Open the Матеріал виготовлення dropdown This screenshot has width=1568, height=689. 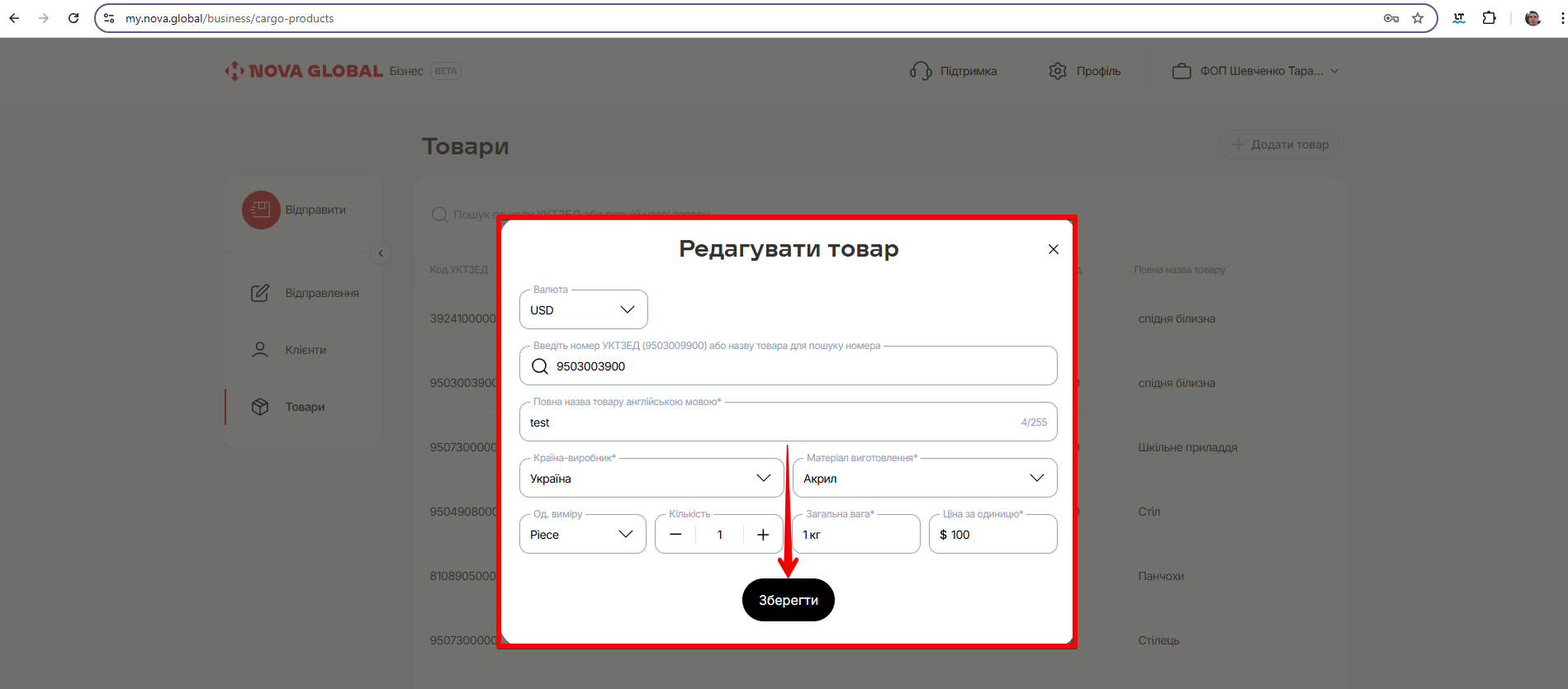(x=924, y=479)
